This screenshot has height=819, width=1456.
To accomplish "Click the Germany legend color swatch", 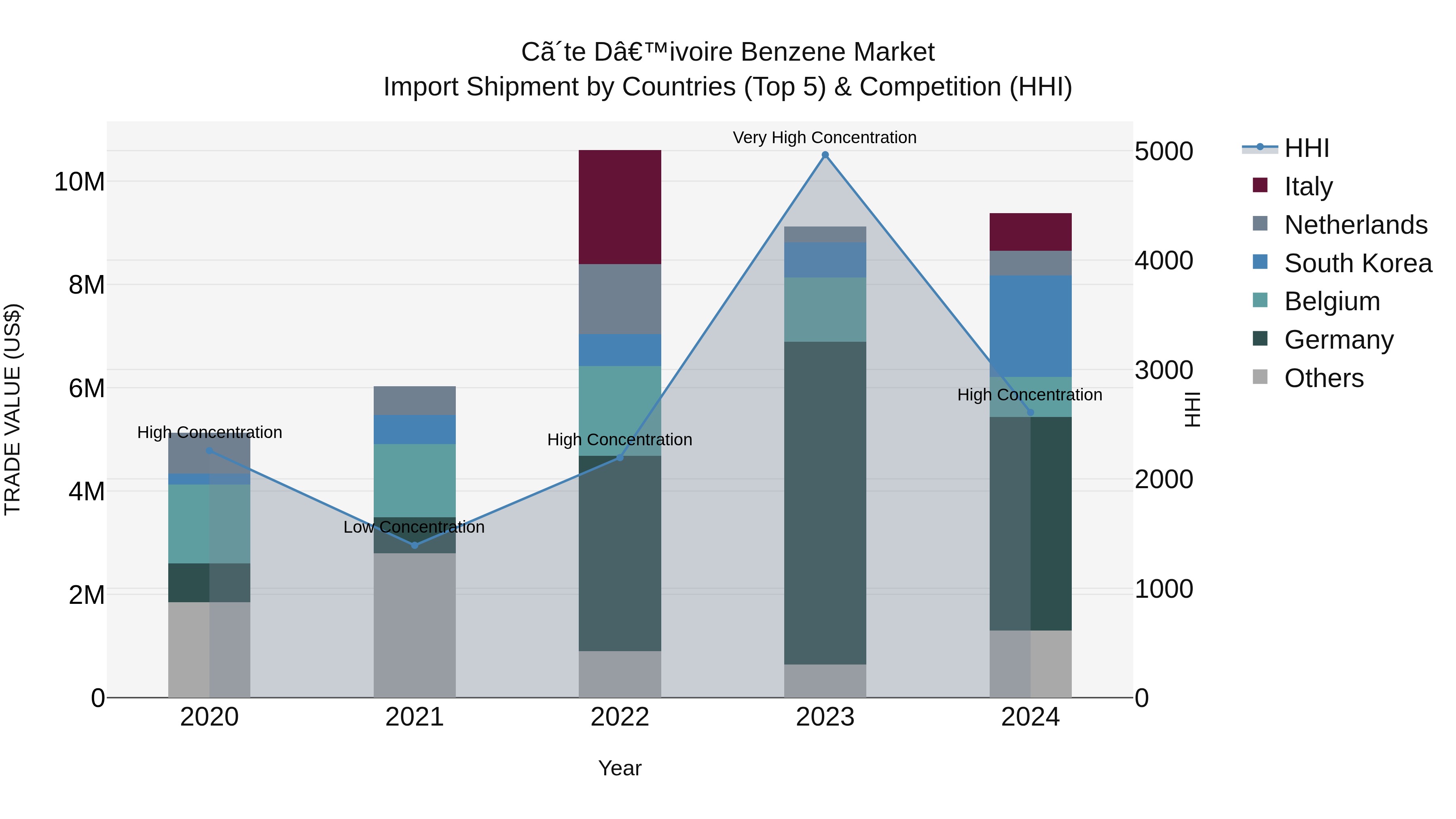I will [1260, 339].
